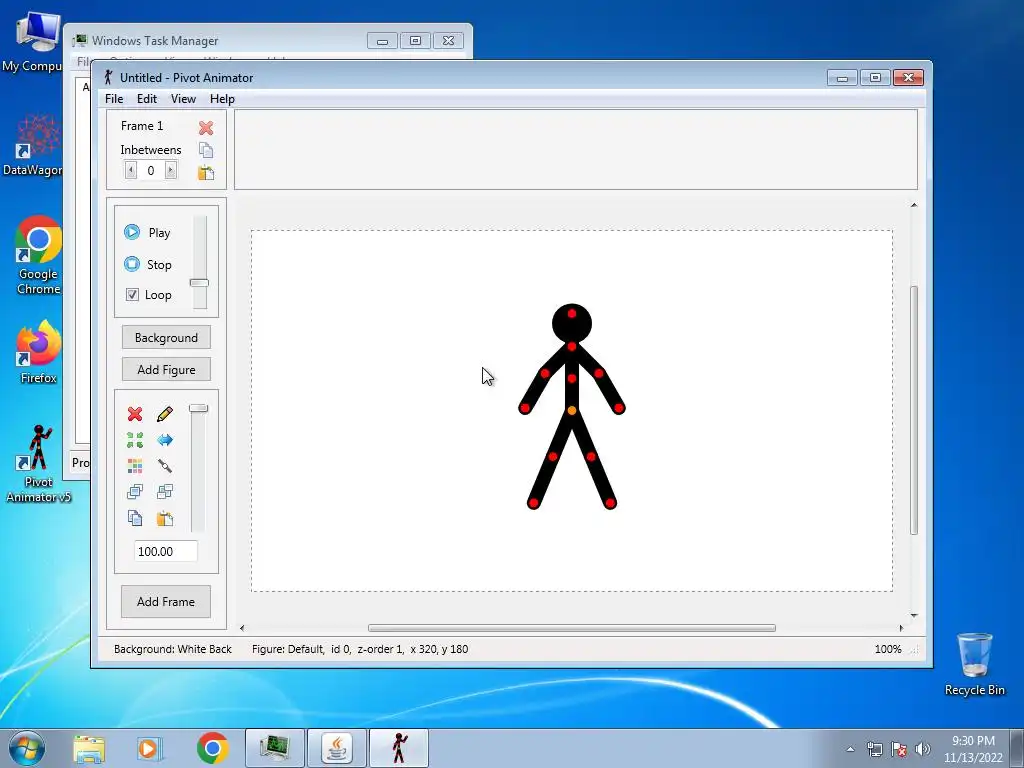The height and width of the screenshot is (768, 1024).
Task: Join figures with the link tool
Action: point(165,466)
